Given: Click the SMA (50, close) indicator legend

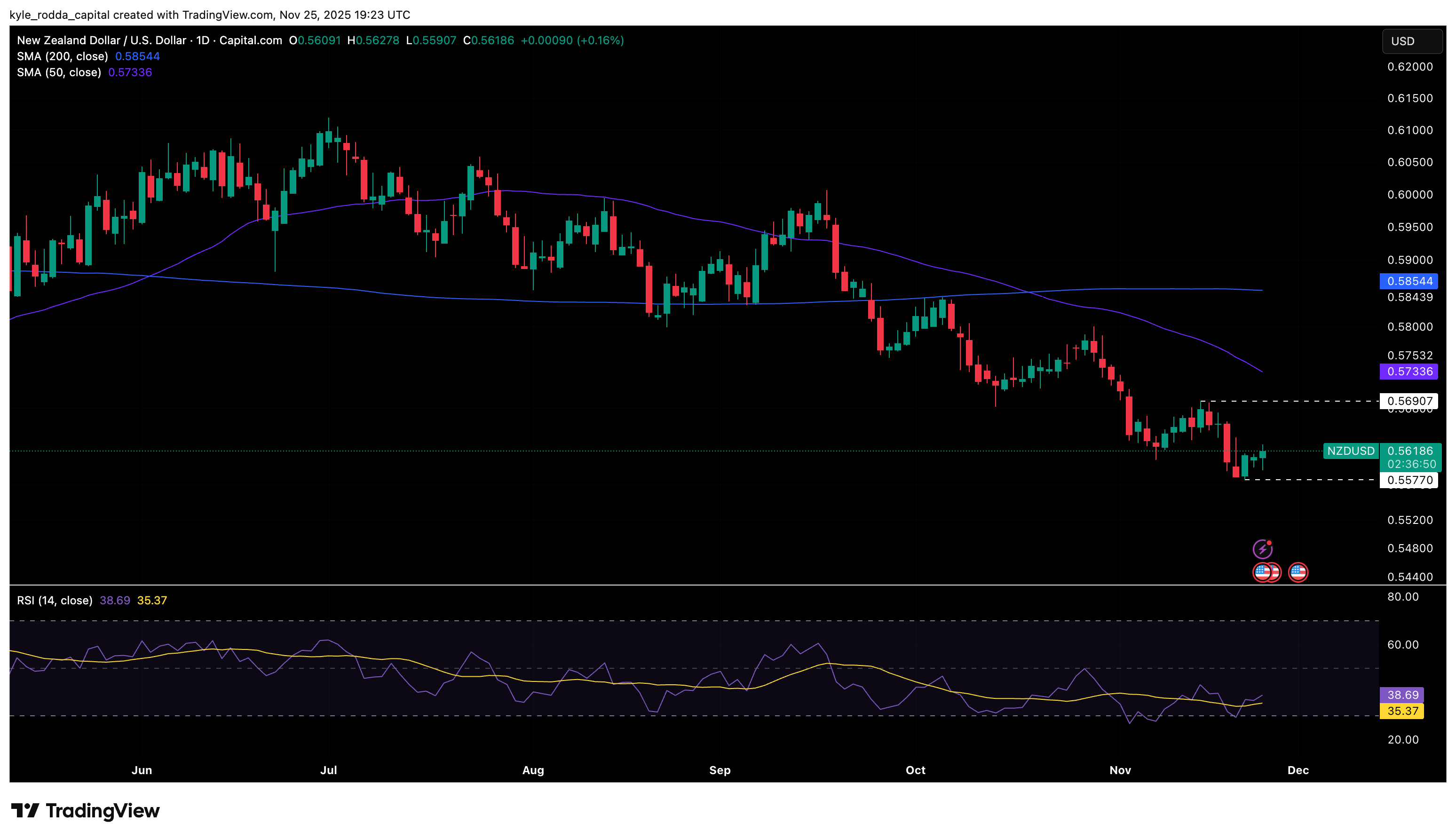Looking at the screenshot, I should (59, 72).
